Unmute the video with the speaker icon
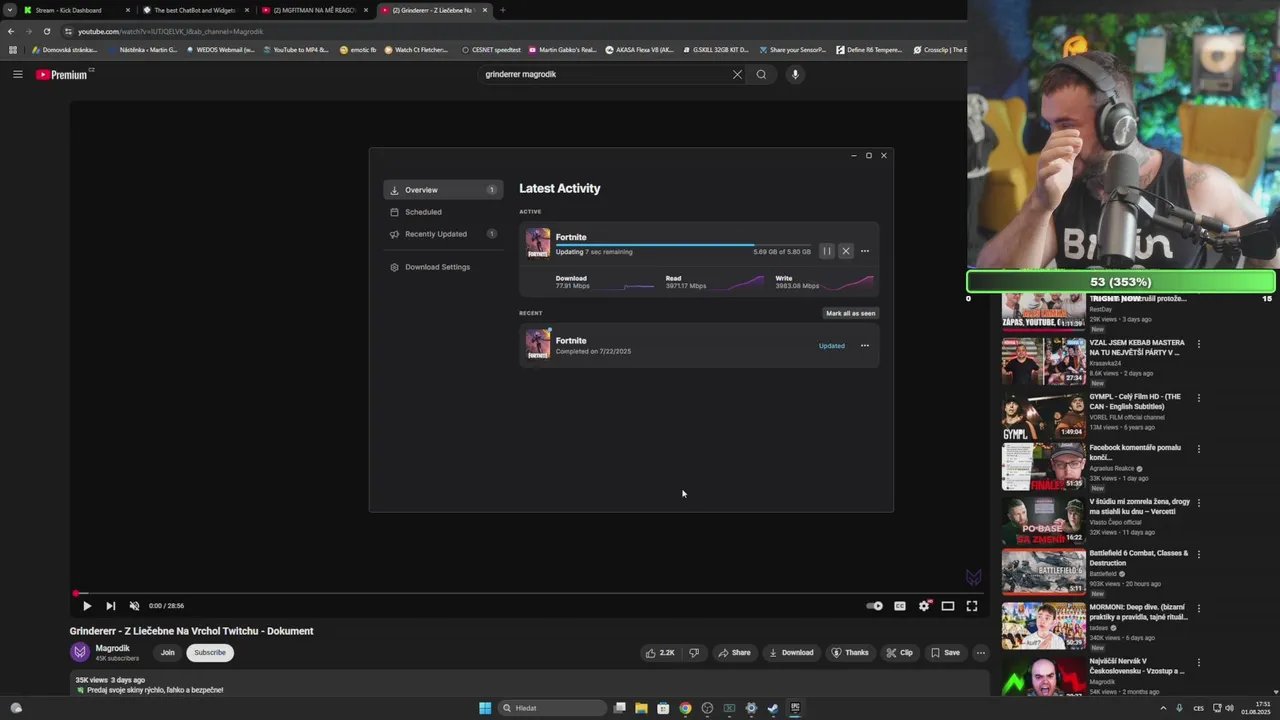1280x720 pixels. click(134, 606)
